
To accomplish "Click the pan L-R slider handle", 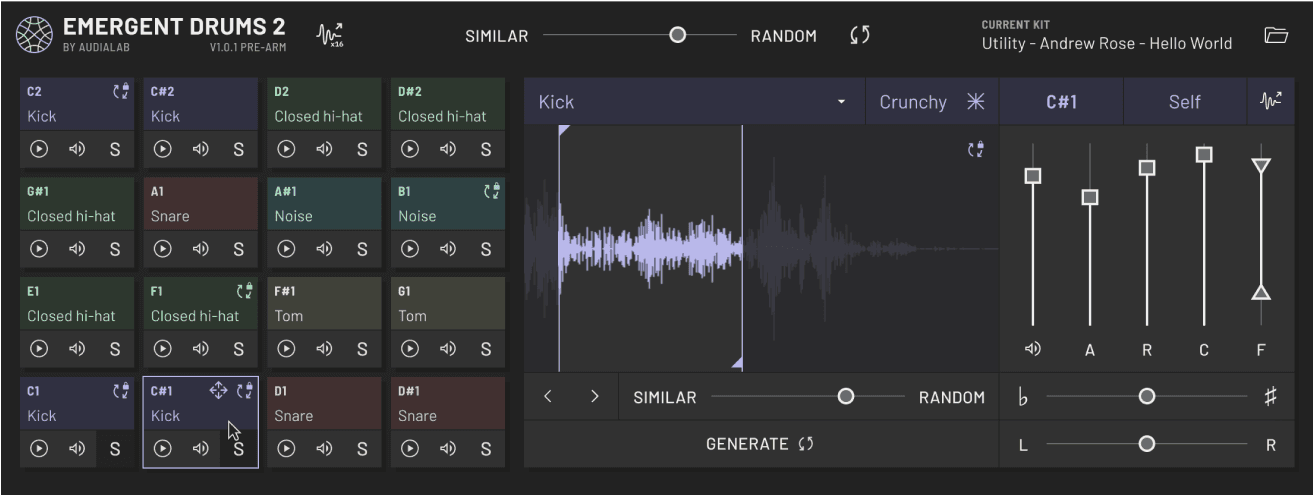I will coord(1147,444).
